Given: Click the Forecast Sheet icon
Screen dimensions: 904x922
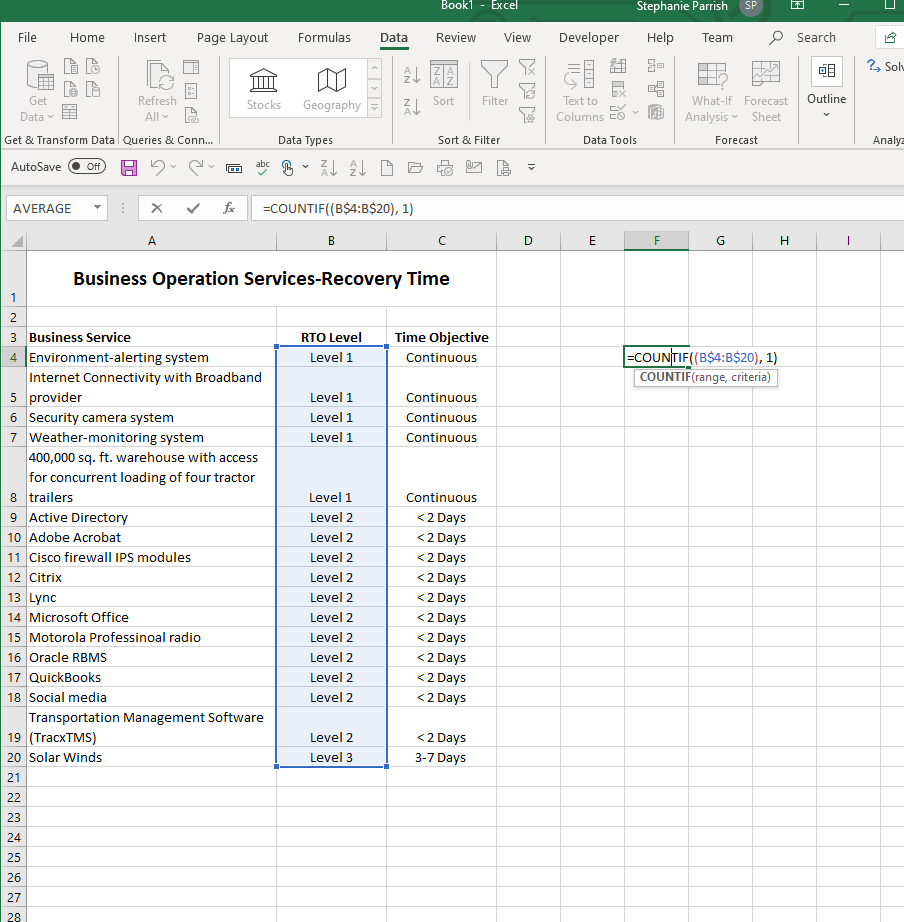Looking at the screenshot, I should pyautogui.click(x=766, y=88).
